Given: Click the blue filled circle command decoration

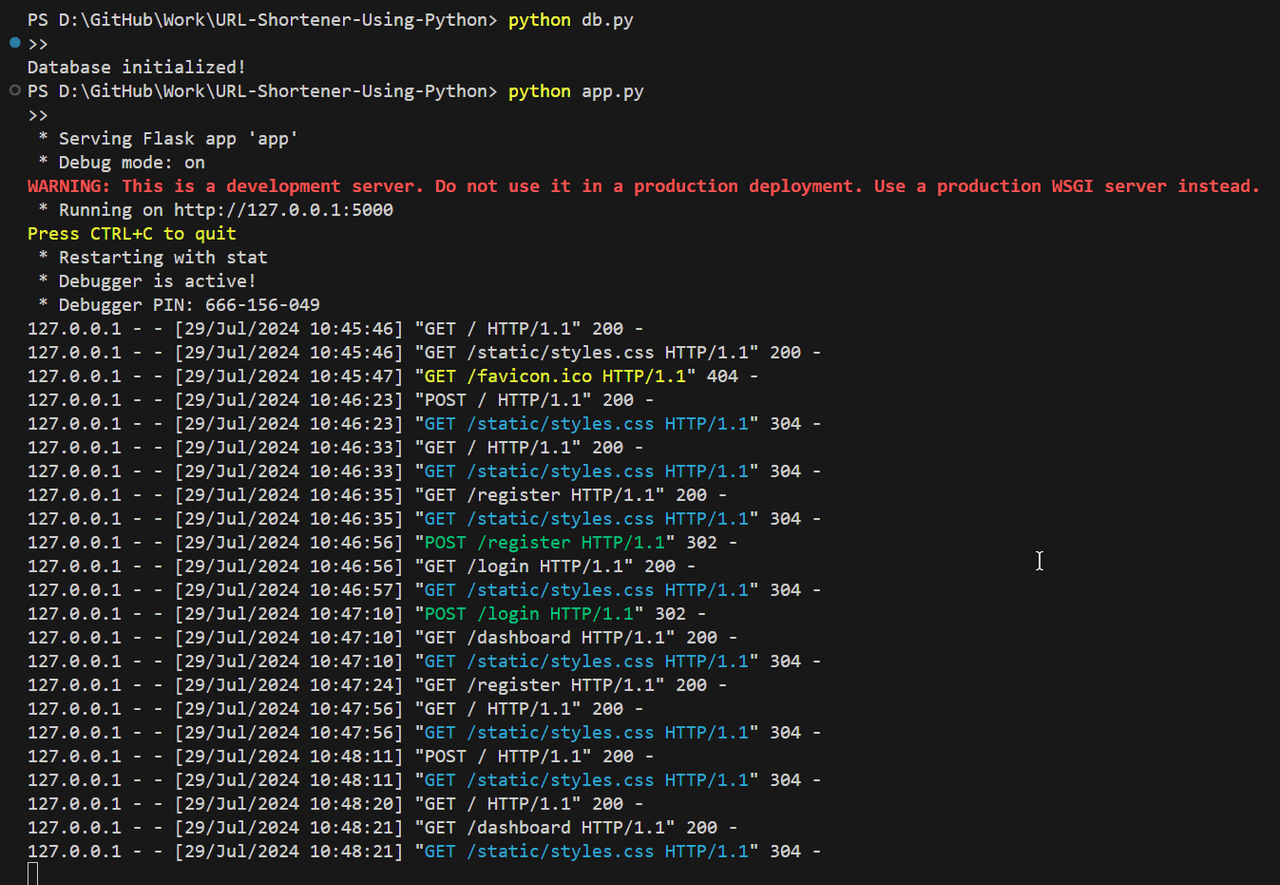Looking at the screenshot, I should pos(14,43).
